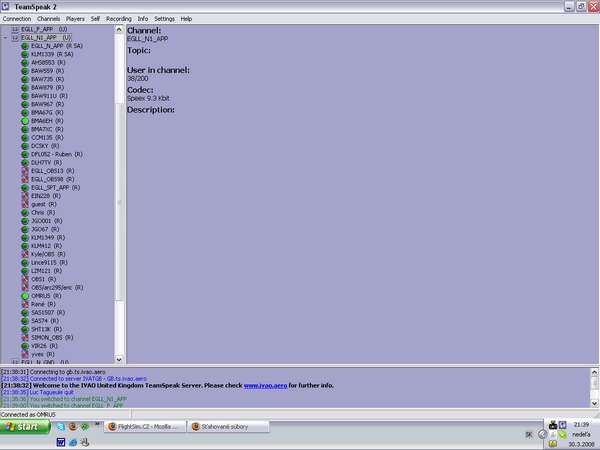Open the Settings menu

(x=164, y=19)
